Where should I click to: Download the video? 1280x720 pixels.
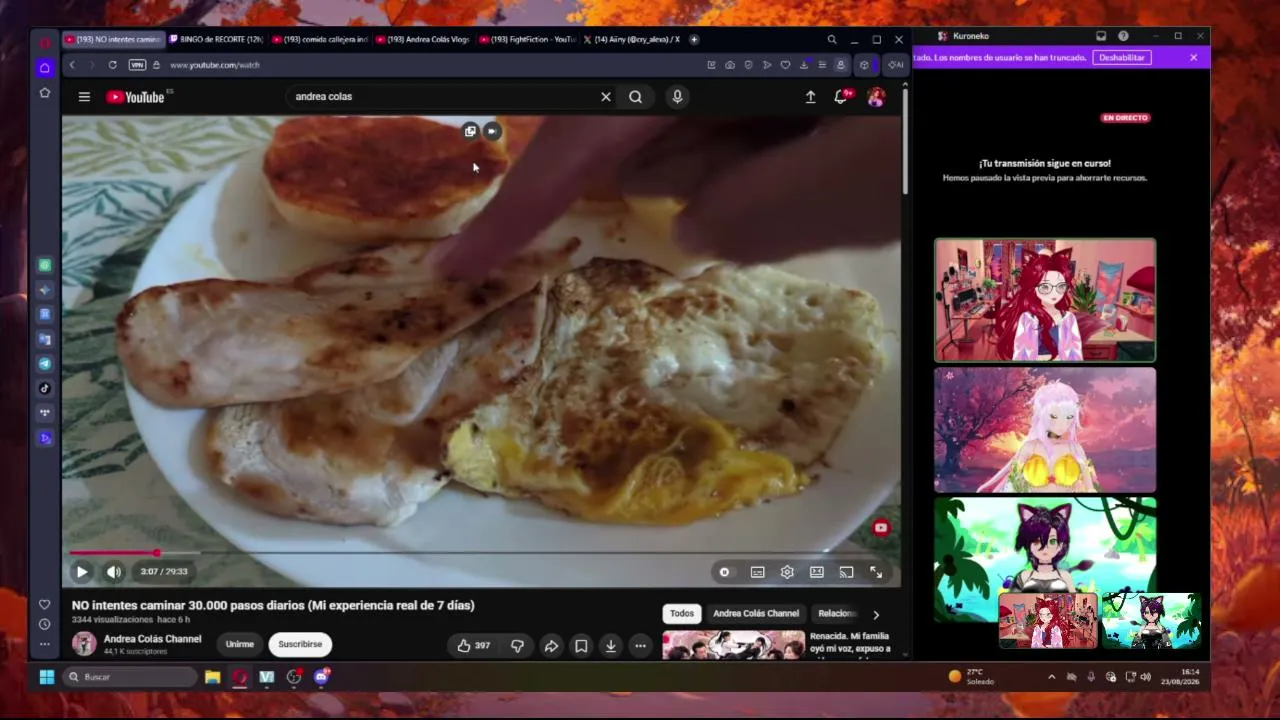point(610,646)
